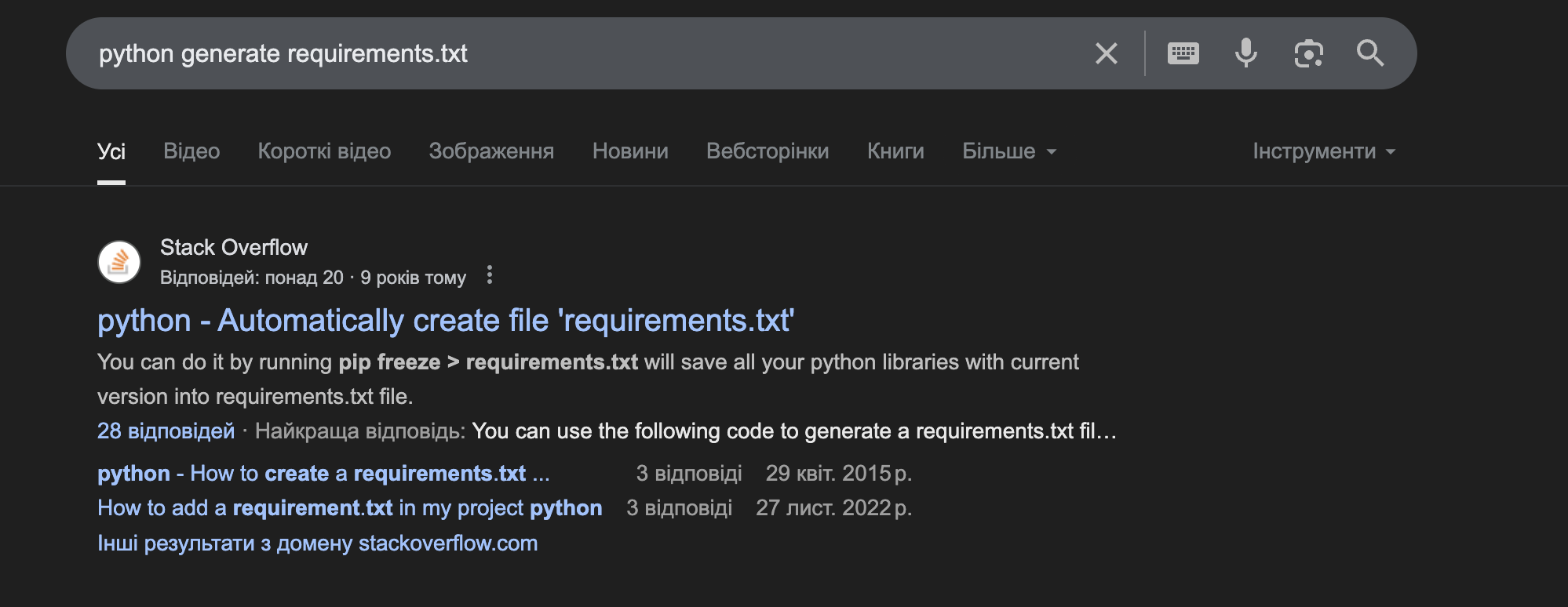
Task: Click the 'Найкраща відповідь' snippet text
Action: click(x=359, y=431)
